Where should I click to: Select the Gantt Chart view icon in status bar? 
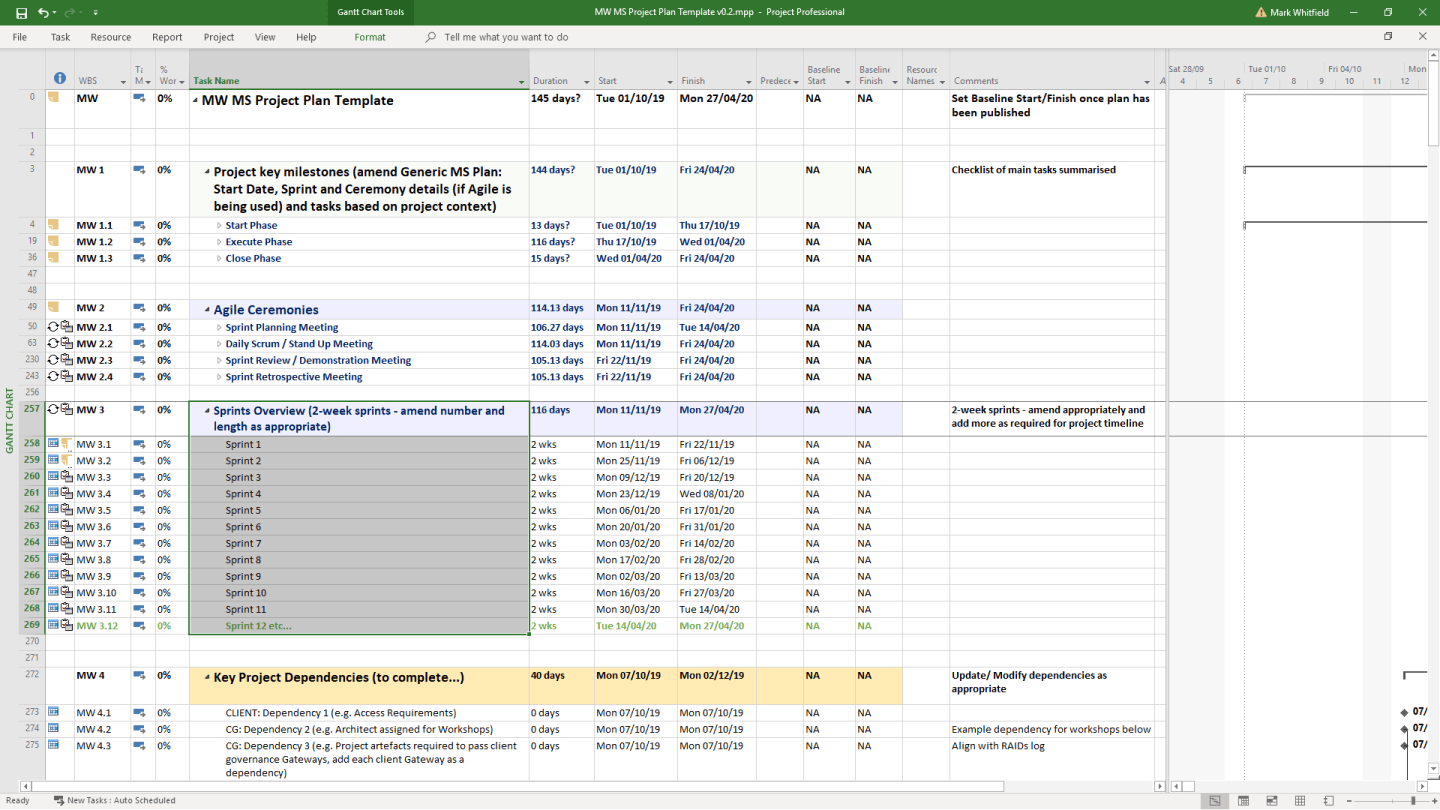1214,800
